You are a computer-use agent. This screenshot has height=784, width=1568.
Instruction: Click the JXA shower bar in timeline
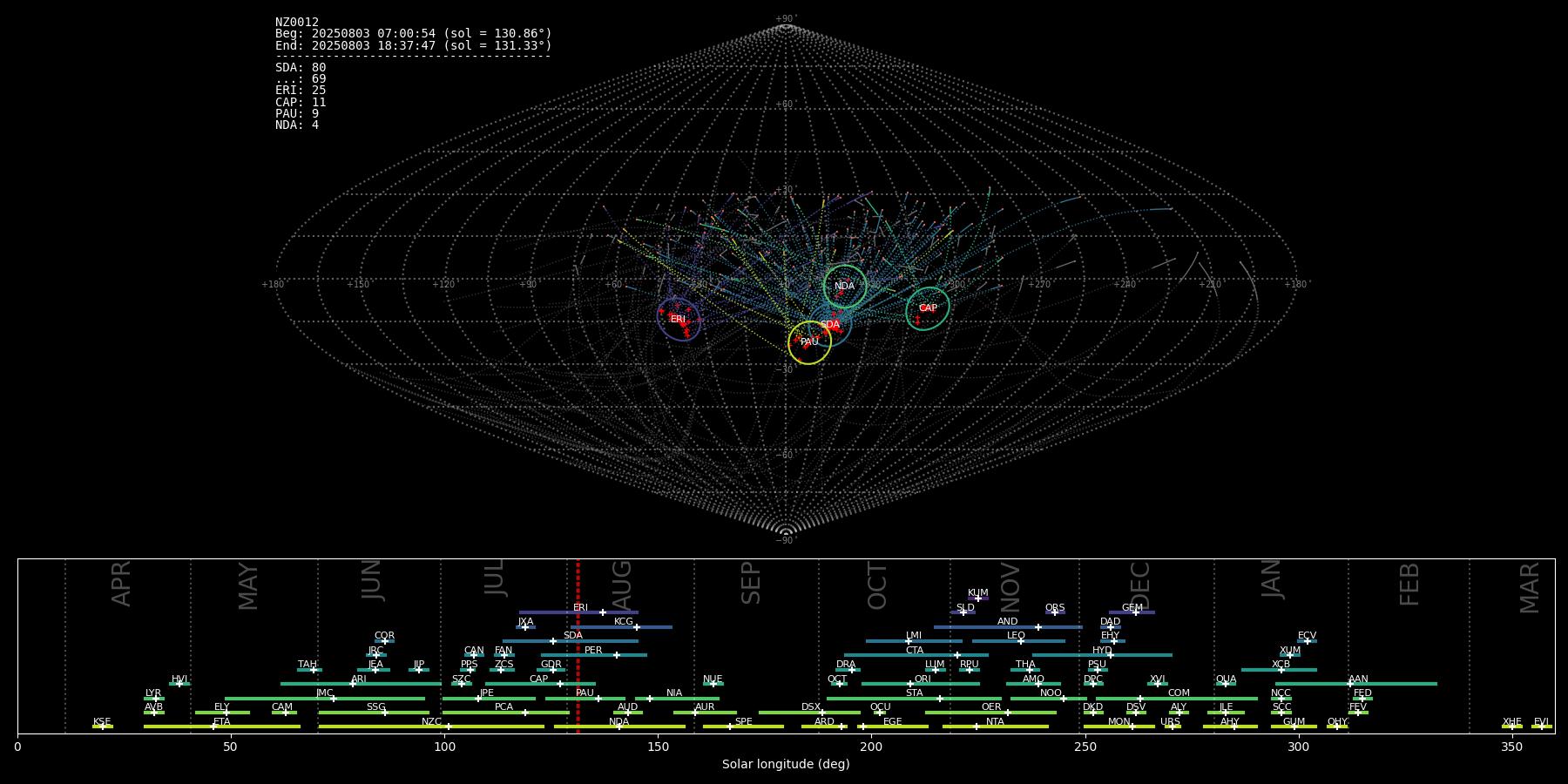(x=525, y=627)
